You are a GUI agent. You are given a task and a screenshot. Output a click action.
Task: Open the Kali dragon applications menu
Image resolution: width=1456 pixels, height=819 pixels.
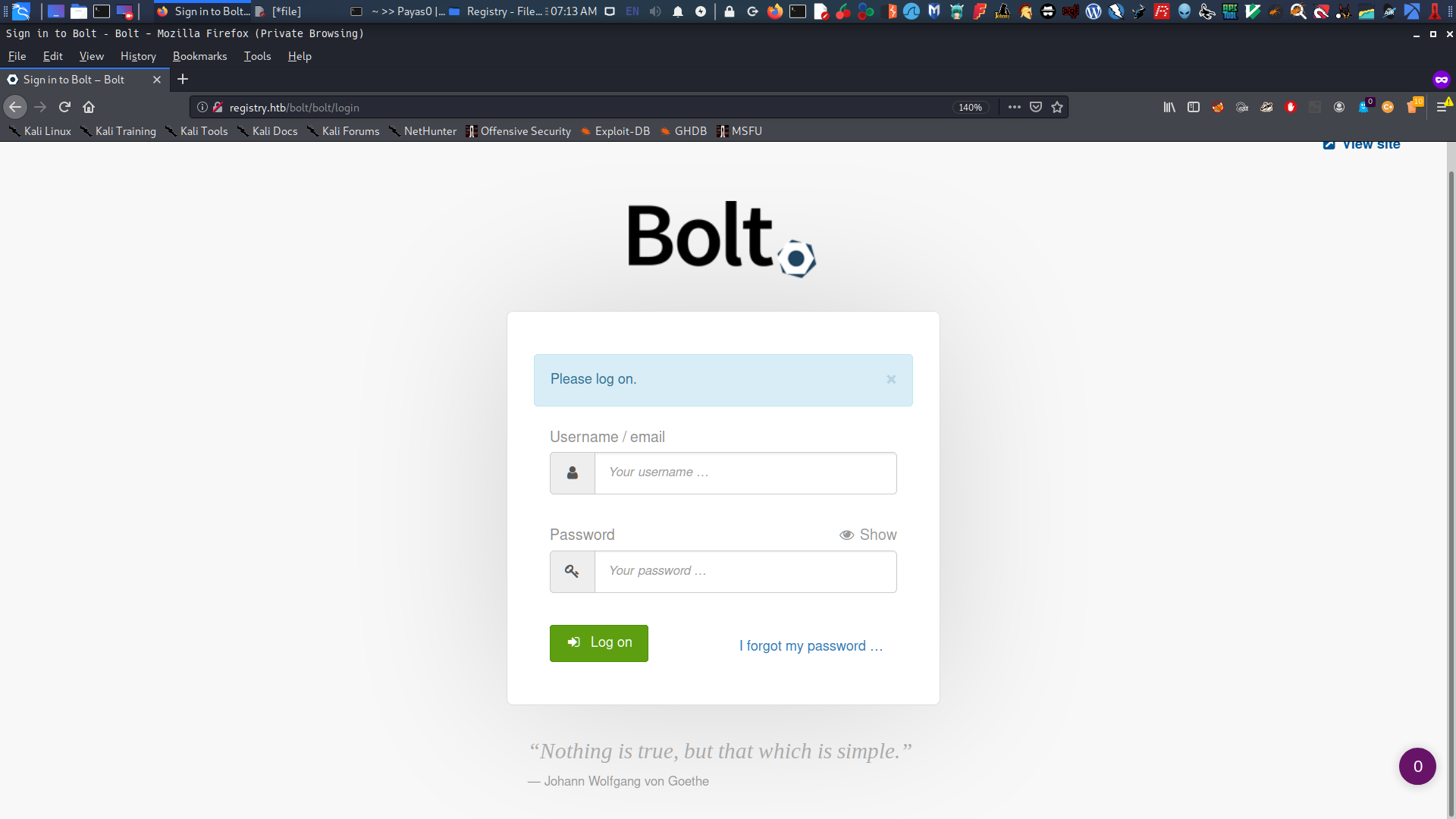(x=21, y=11)
